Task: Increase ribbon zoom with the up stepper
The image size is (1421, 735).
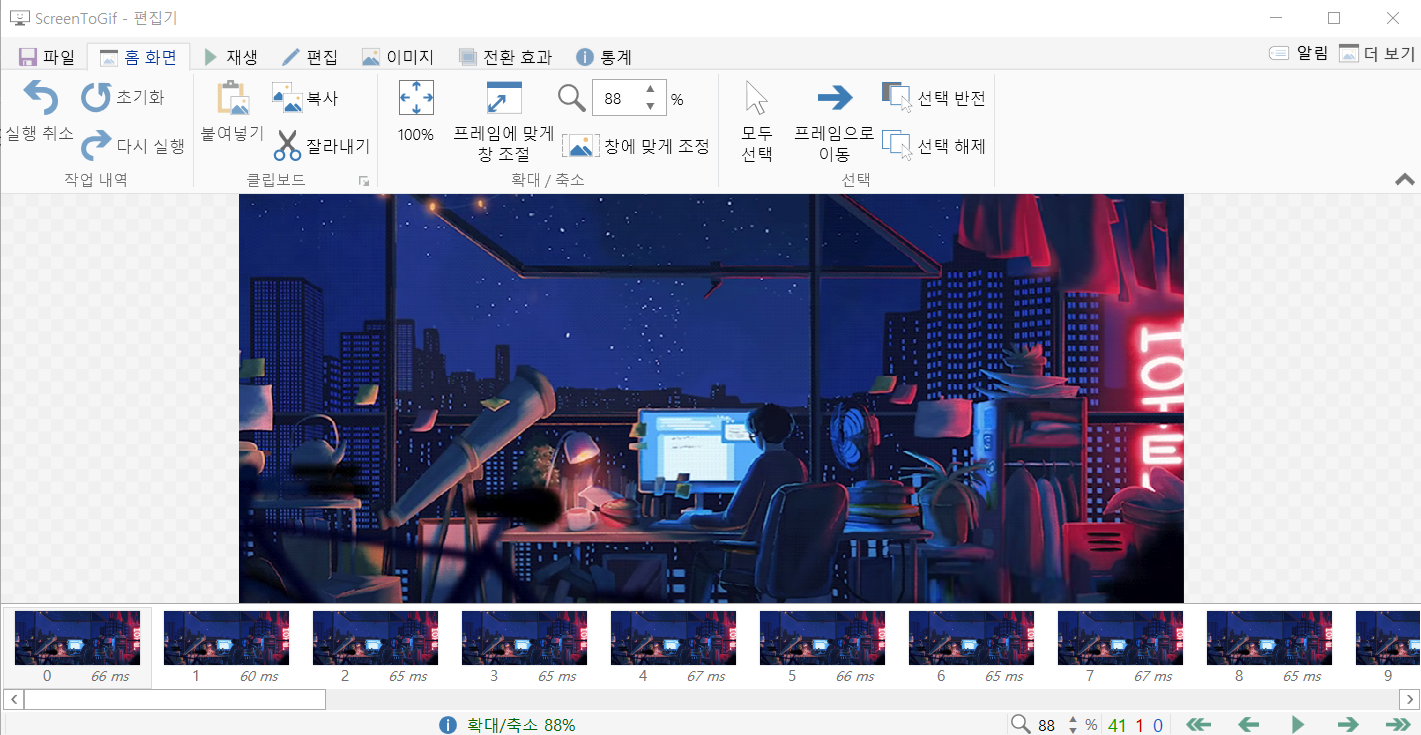Action: 650,90
